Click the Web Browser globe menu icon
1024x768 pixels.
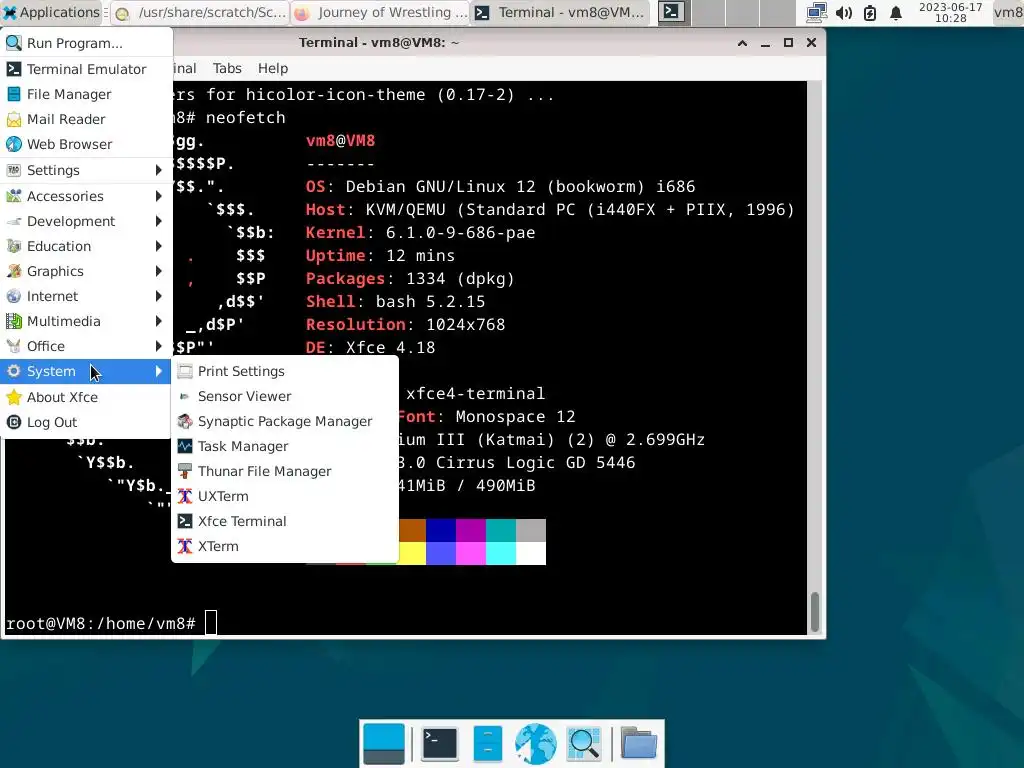coord(14,144)
